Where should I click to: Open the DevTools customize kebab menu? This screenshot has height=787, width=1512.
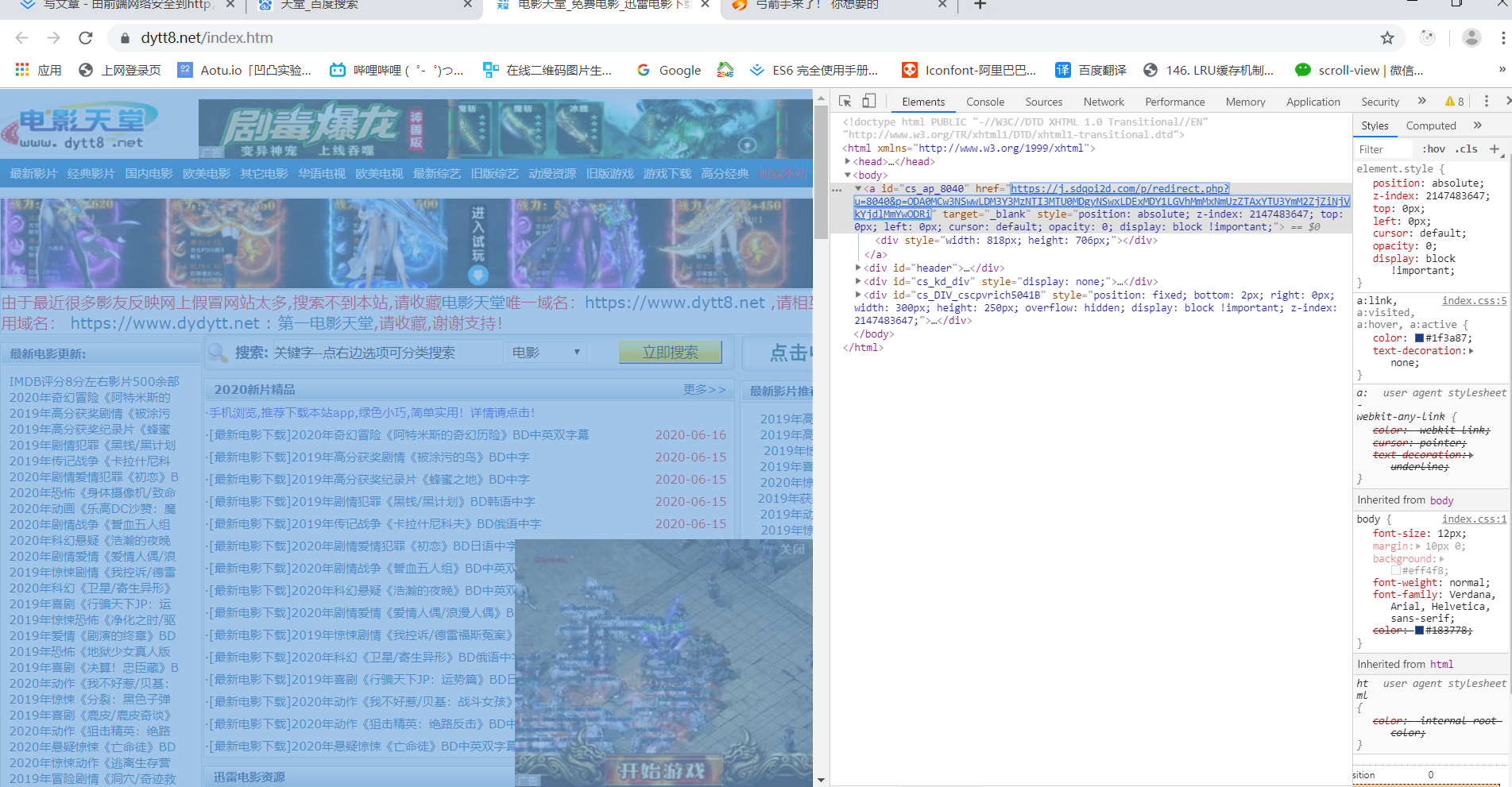click(x=1487, y=101)
